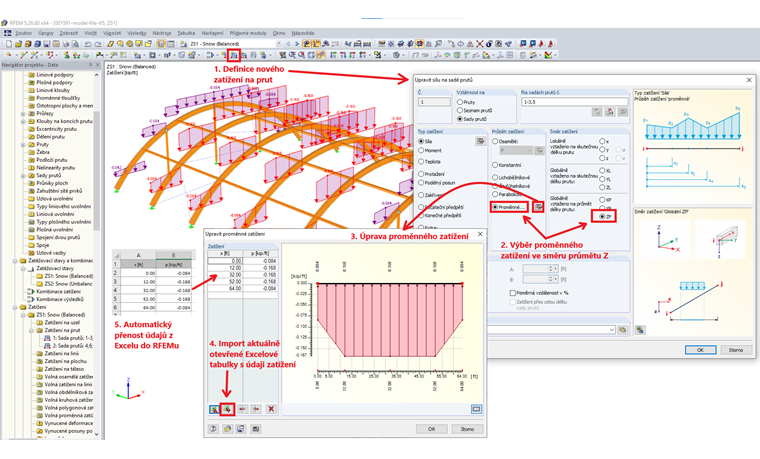Click the save diskette icon in variable load dialog
The image size is (760, 459).
pyautogui.click(x=241, y=429)
